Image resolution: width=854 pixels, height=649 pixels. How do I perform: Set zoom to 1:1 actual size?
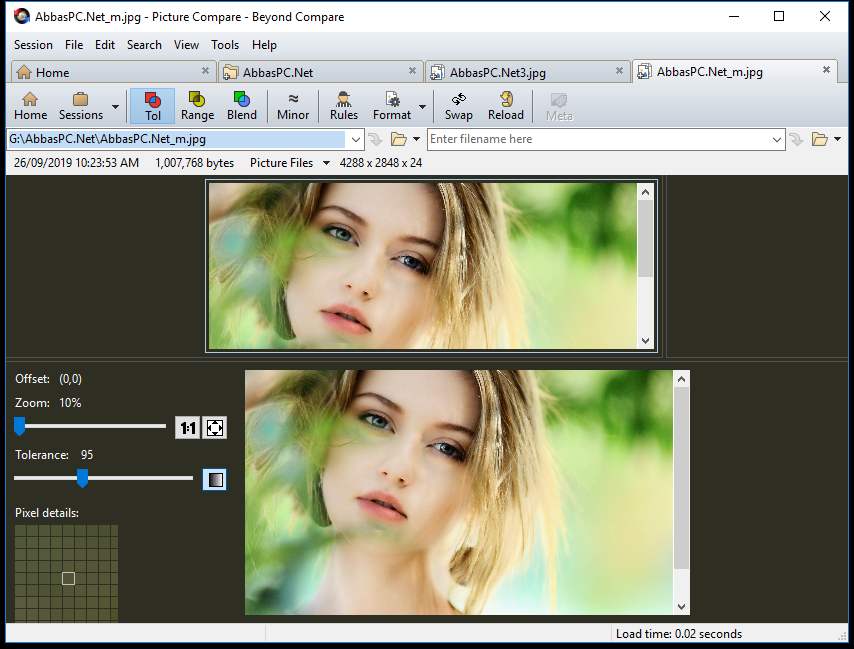pyautogui.click(x=187, y=428)
